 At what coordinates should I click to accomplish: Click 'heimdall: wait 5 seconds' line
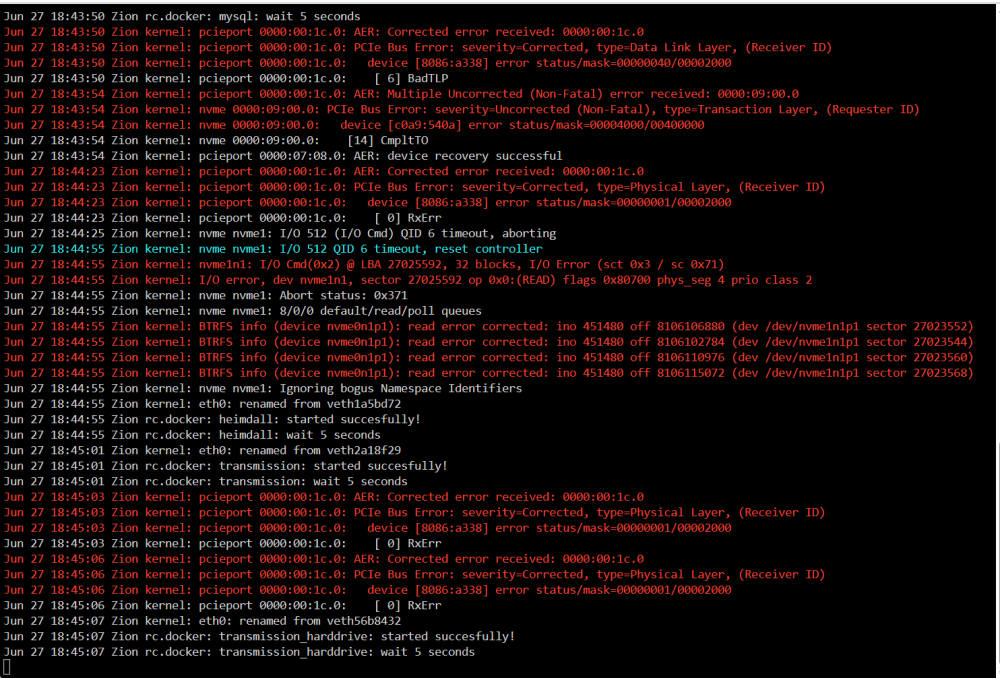click(192, 435)
